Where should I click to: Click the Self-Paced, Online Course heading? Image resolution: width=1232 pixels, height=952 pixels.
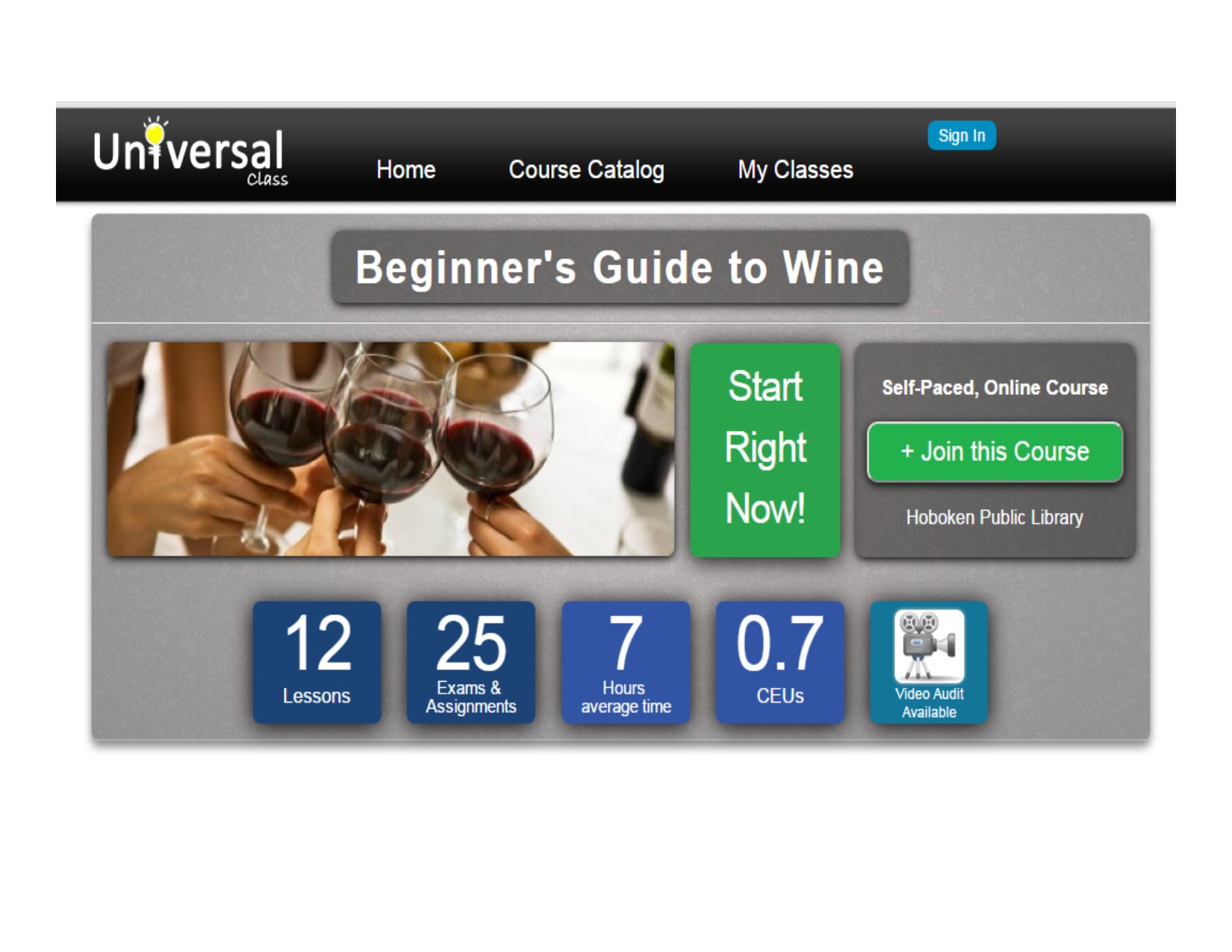coord(995,388)
